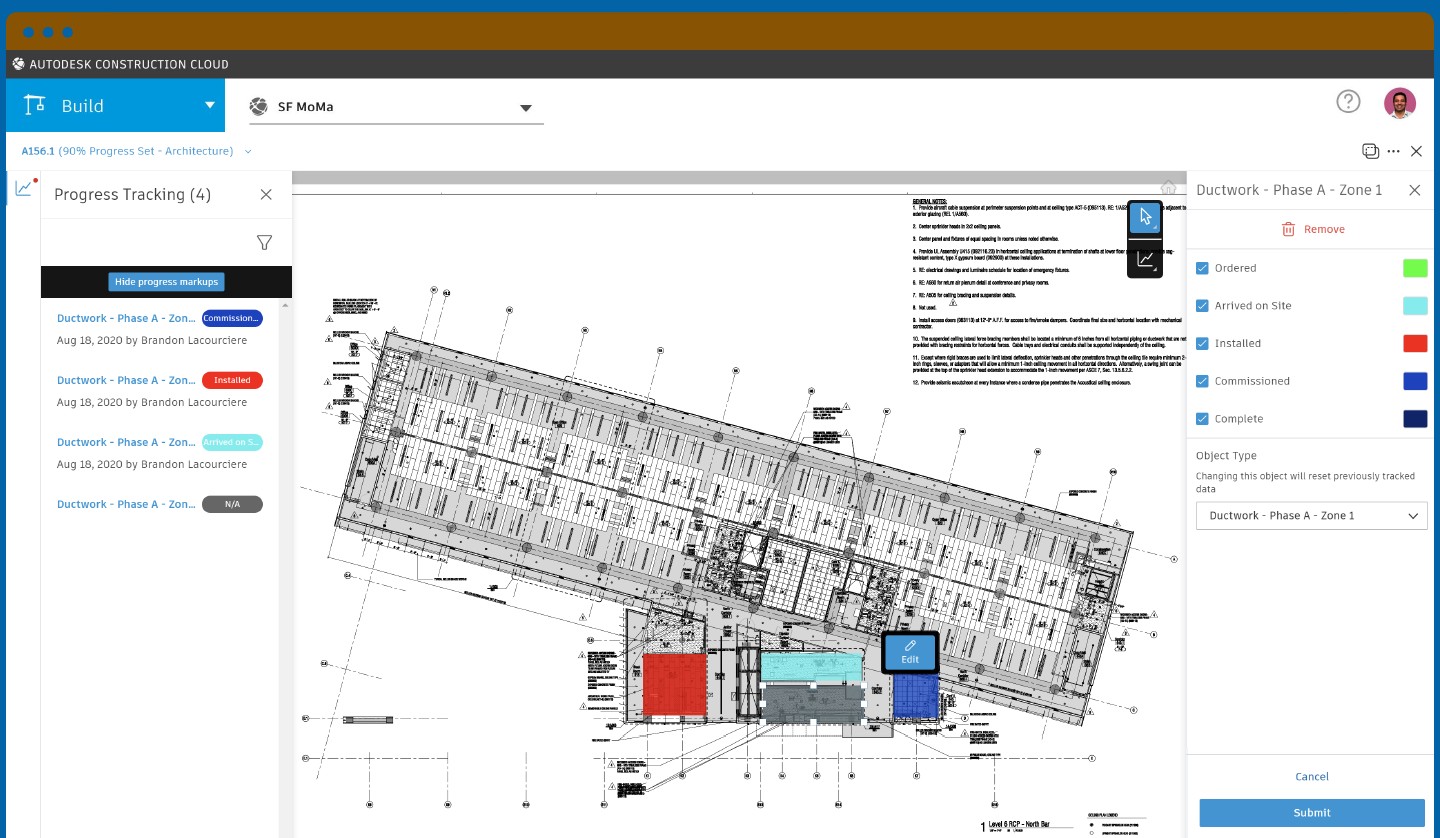Image resolution: width=1440 pixels, height=838 pixels.
Task: Select the Ductwork item marked N/A
Action: click(126, 504)
